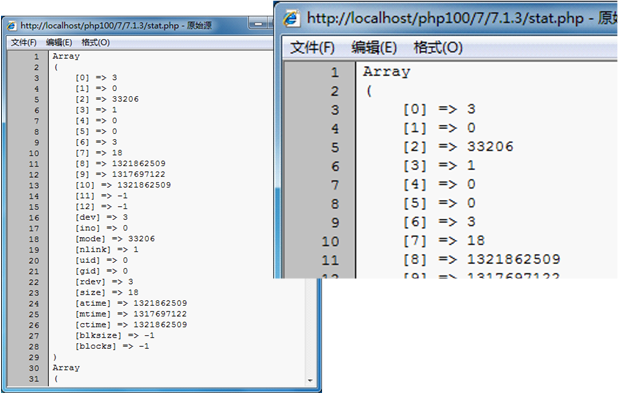The height and width of the screenshot is (394, 618).
Task: Click '[9] => 1317697122' in the left window
Action: point(120,174)
